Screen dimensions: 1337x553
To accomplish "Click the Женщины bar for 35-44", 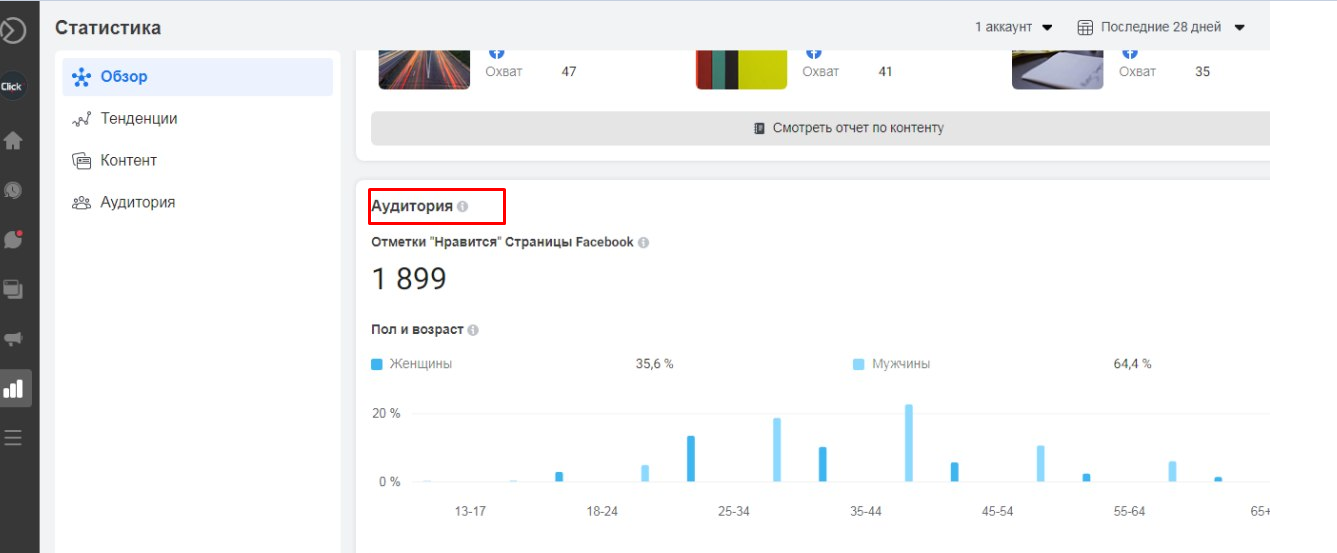I will click(823, 464).
